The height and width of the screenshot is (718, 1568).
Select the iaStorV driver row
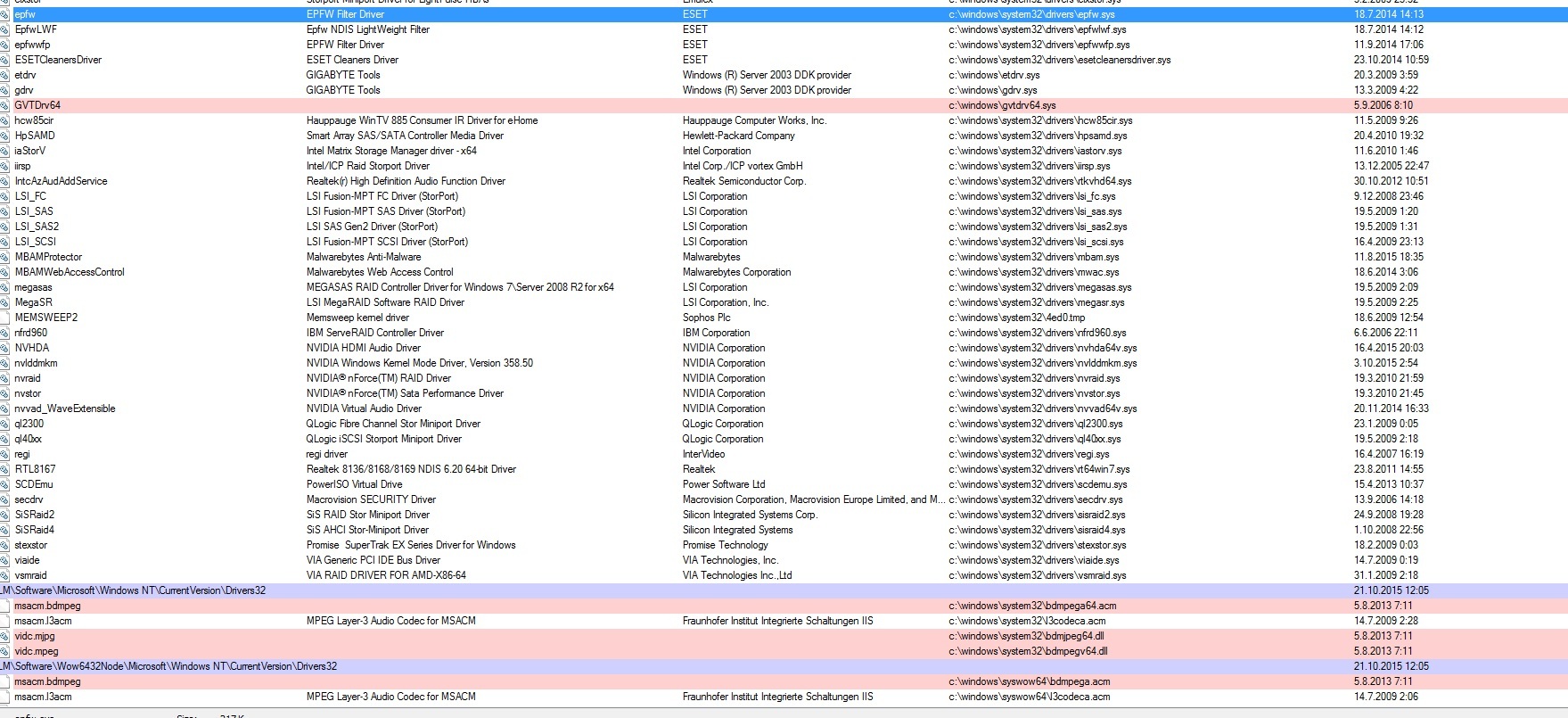tap(784, 151)
